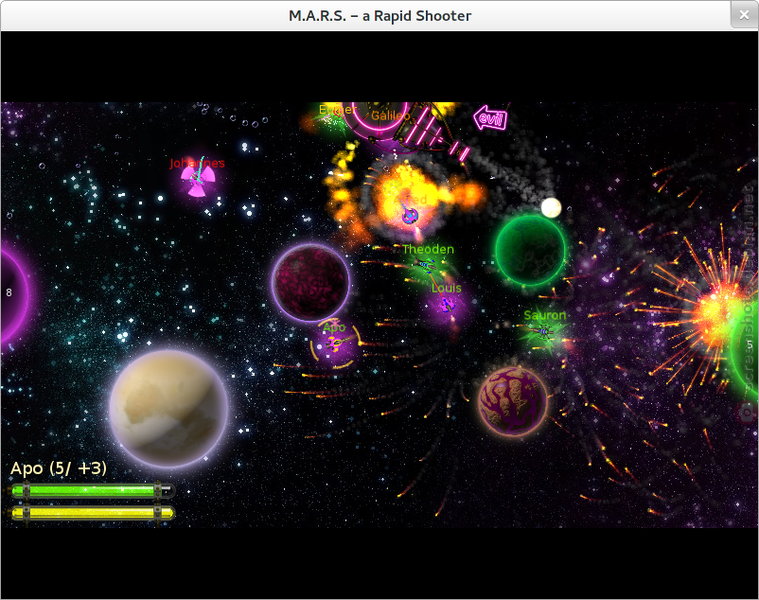Click the title bar text 'M.A.R.S. – a Rapid Shooter'
This screenshot has height=600, width=759.
point(380,16)
